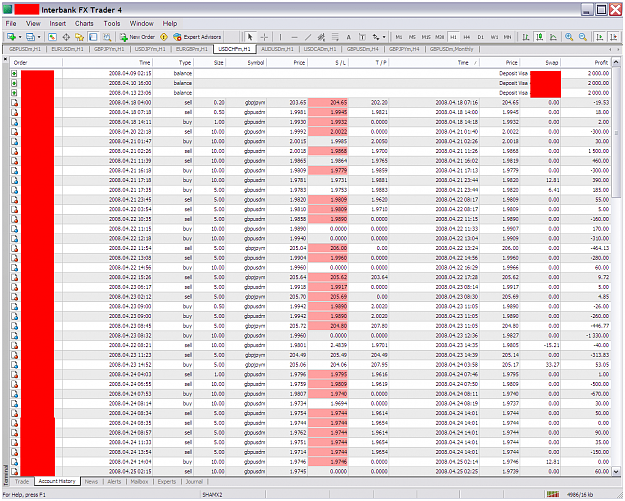
Task: Switch chart to bar chart type
Action: (526, 37)
